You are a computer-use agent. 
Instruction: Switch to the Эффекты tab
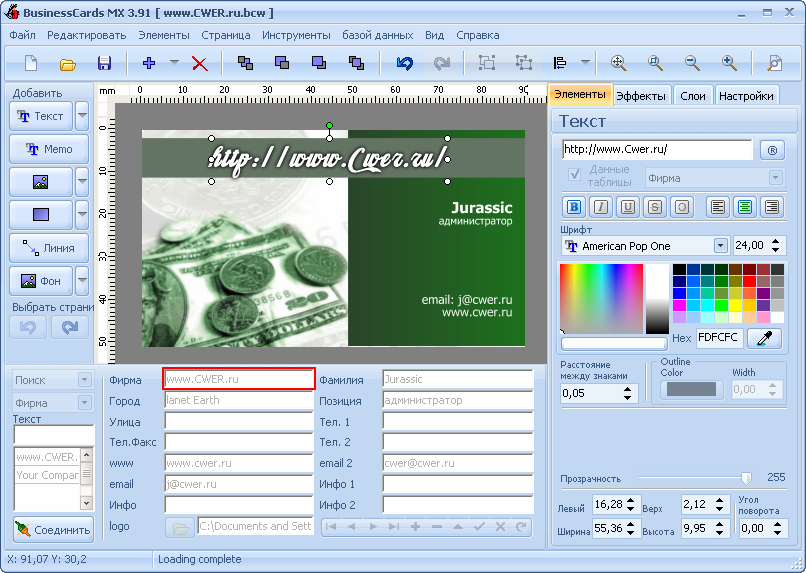[641, 96]
